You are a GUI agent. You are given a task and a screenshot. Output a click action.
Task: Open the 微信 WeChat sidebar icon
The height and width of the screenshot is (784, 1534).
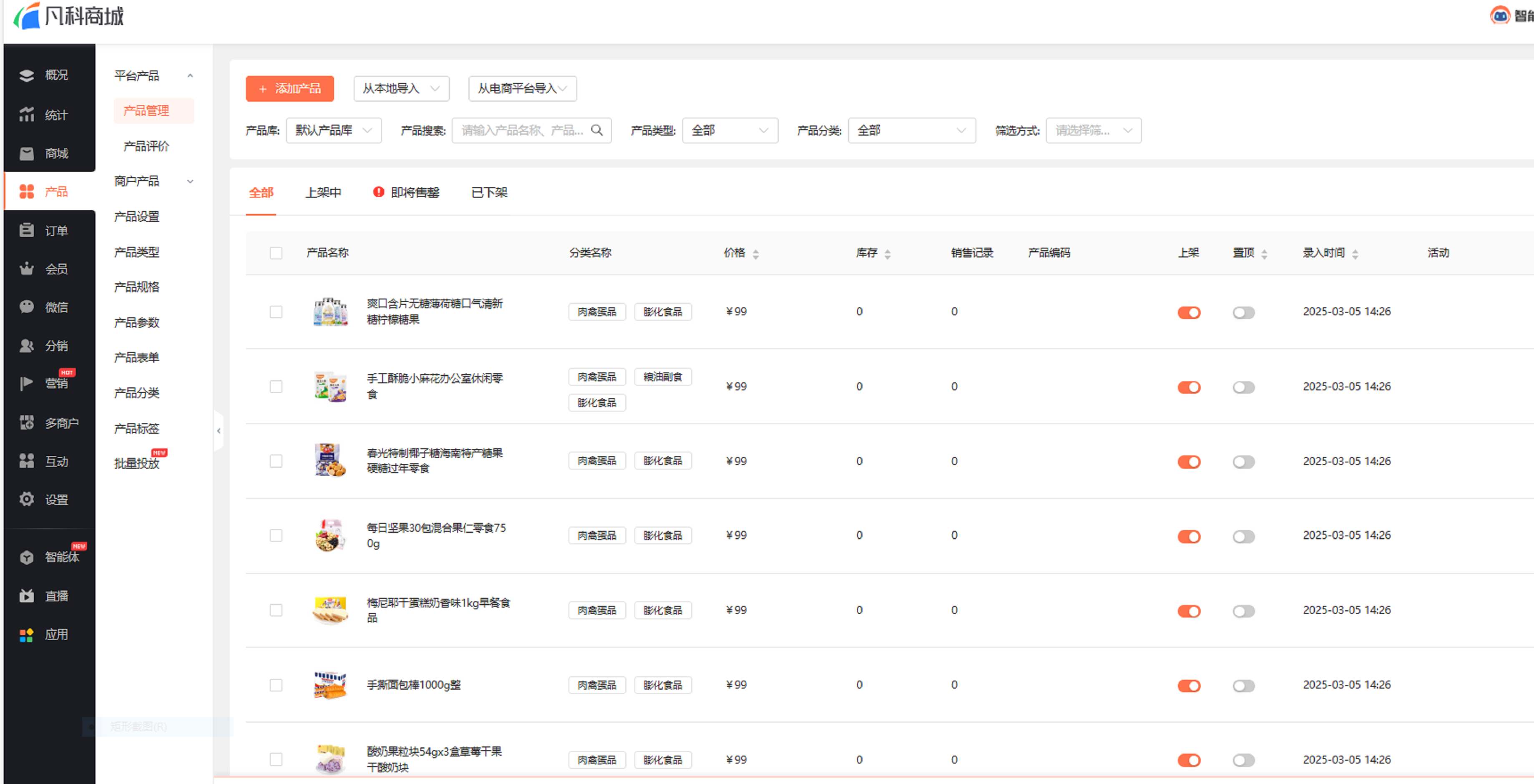[26, 307]
